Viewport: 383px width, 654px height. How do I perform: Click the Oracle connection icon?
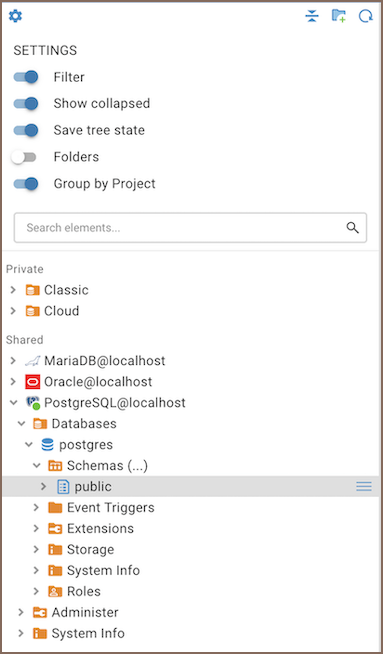tap(33, 382)
